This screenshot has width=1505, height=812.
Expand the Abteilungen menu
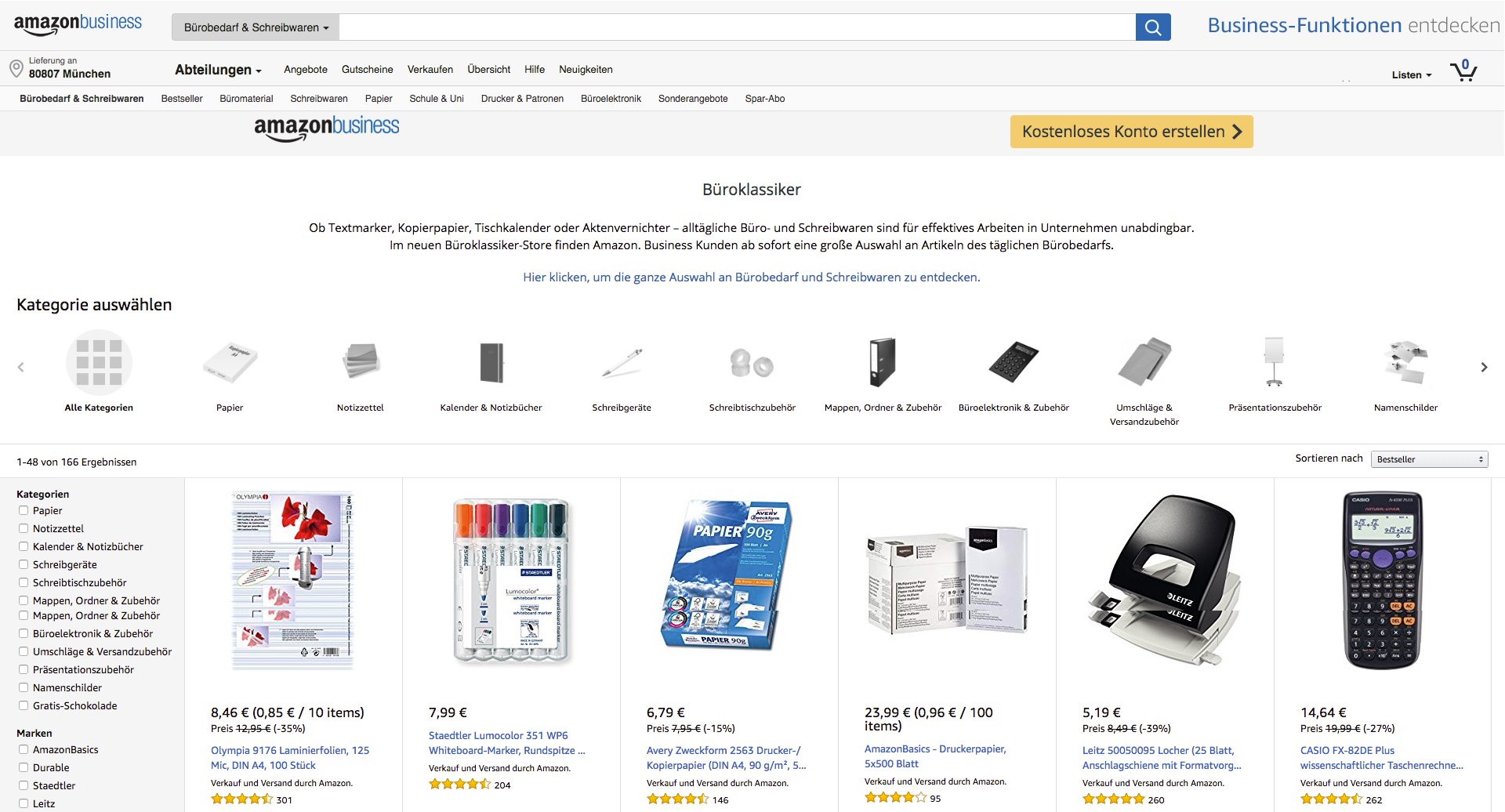(x=218, y=70)
